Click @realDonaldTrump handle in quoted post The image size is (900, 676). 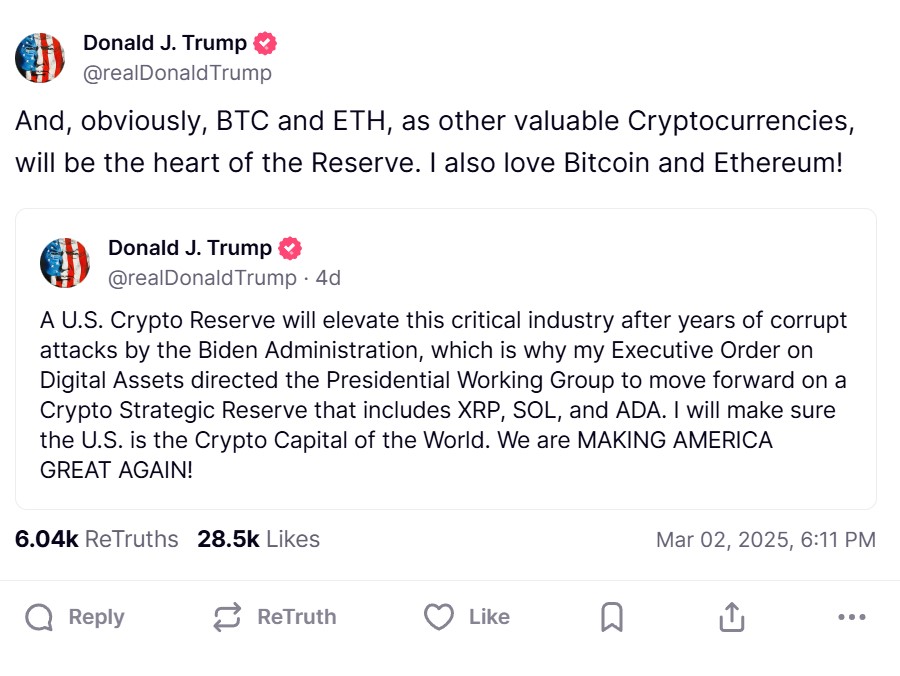[x=201, y=278]
